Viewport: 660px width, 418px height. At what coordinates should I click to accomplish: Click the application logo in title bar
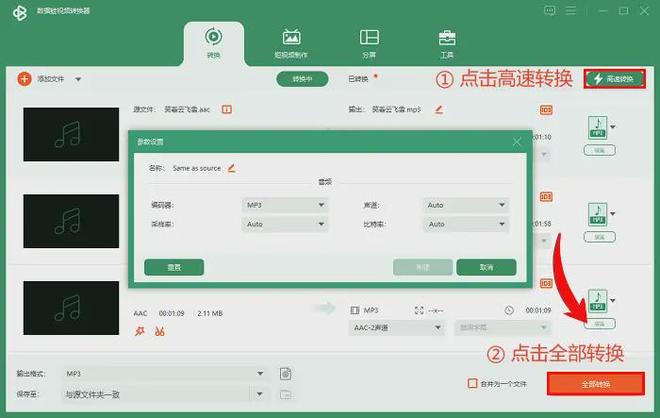pyautogui.click(x=20, y=13)
